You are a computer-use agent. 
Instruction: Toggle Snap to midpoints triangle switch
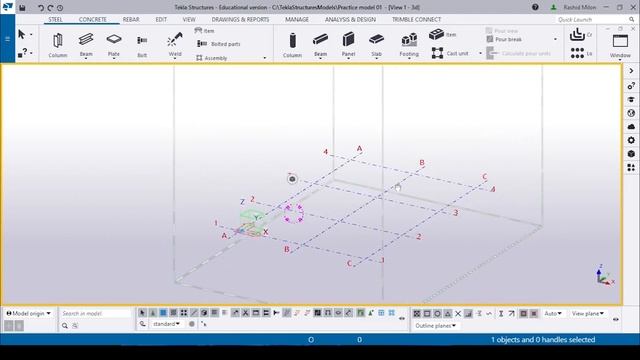448,313
